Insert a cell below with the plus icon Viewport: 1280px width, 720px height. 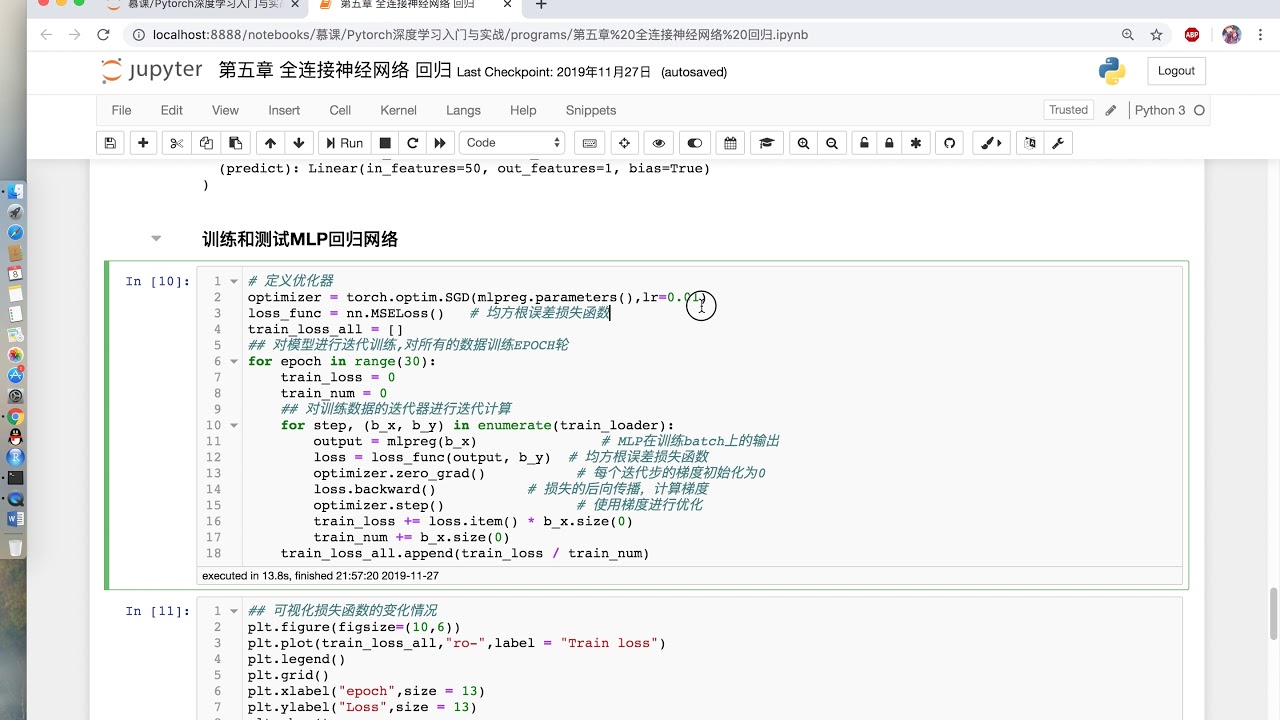tap(144, 143)
